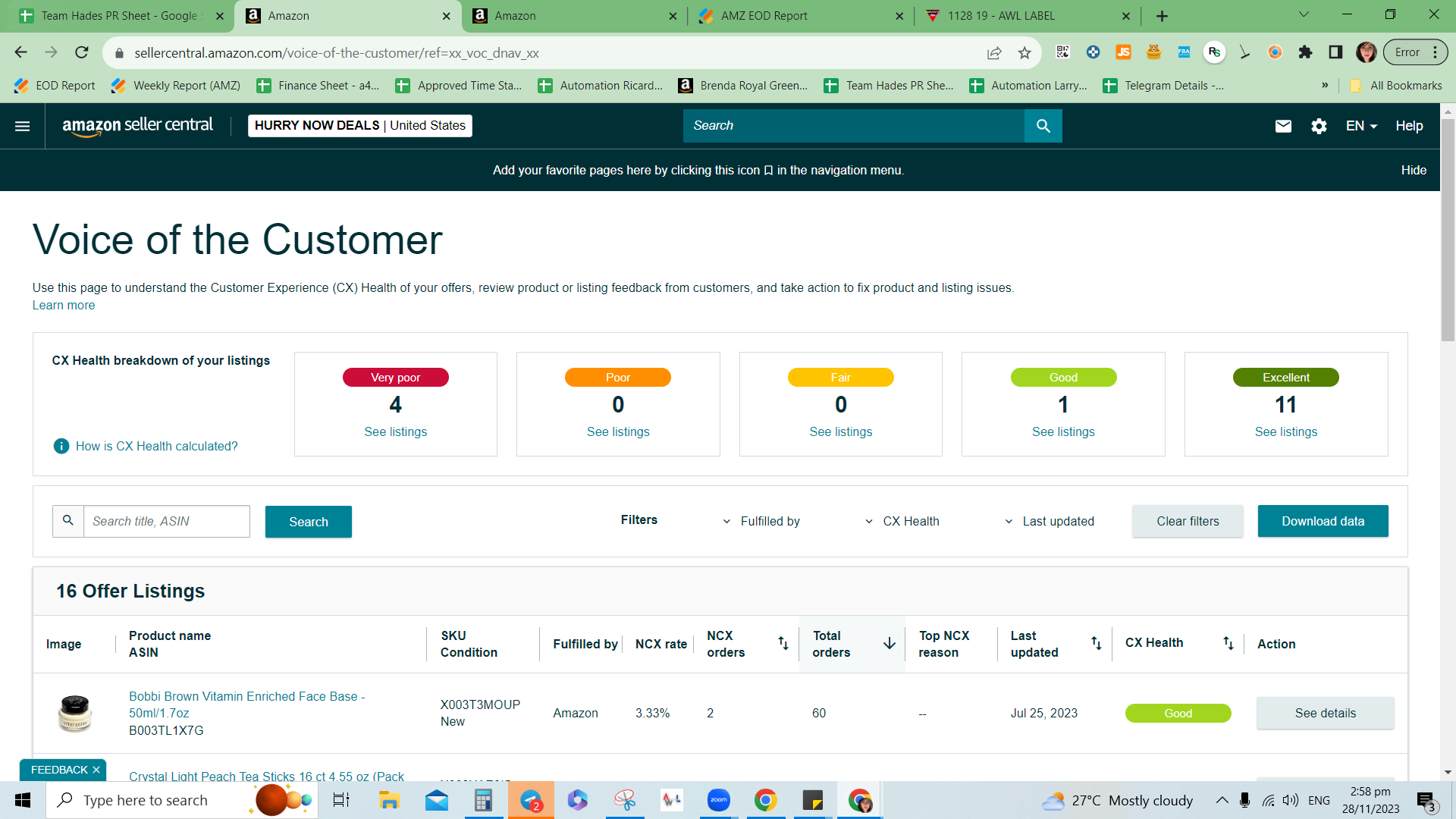Sort the table by NCX orders
This screenshot has width=1456, height=819.
tap(783, 644)
